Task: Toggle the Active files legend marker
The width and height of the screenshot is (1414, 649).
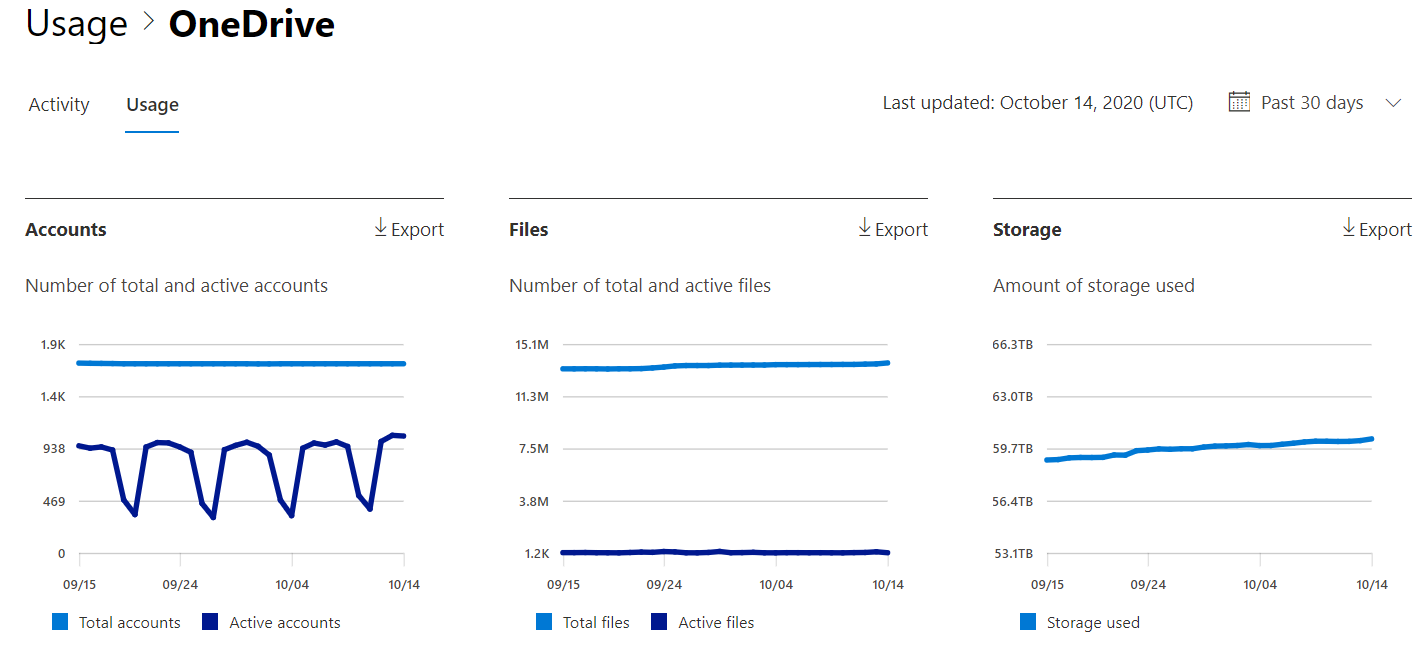Action: 660,622
